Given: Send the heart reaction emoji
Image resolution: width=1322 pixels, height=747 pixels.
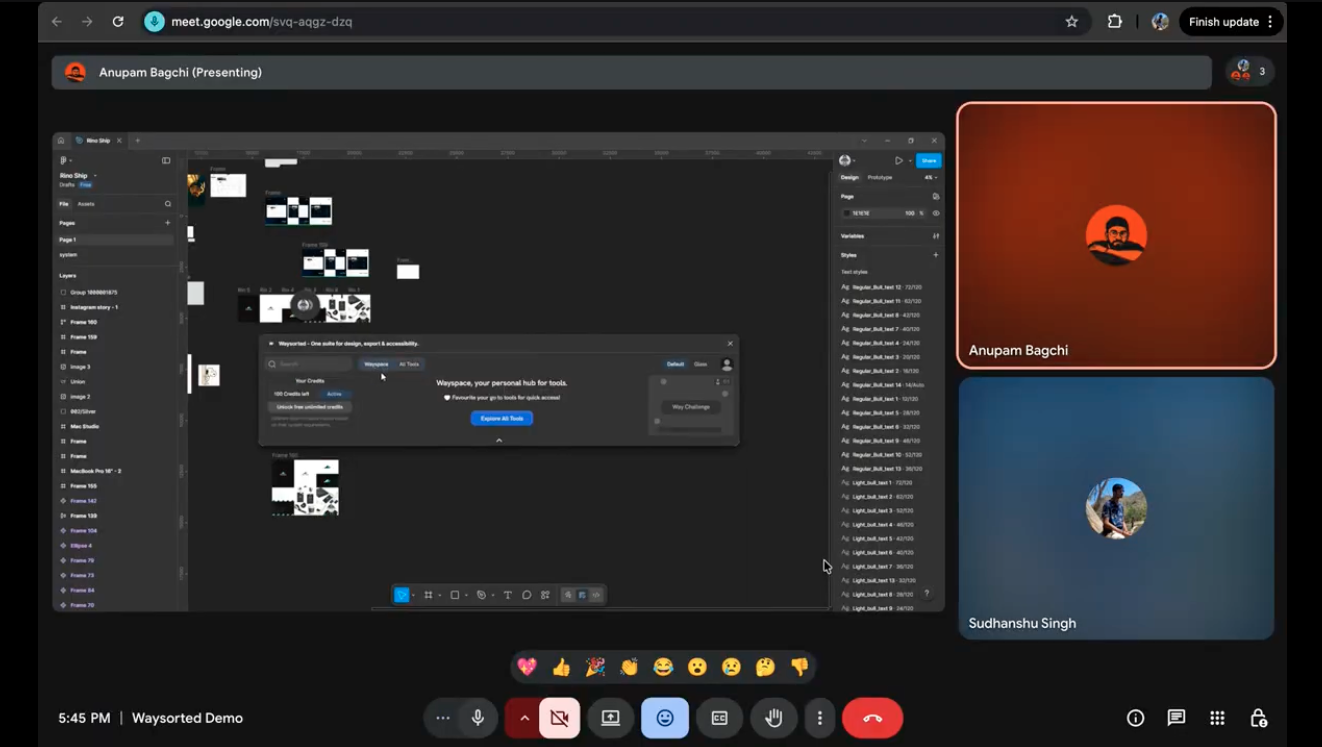Looking at the screenshot, I should [527, 667].
